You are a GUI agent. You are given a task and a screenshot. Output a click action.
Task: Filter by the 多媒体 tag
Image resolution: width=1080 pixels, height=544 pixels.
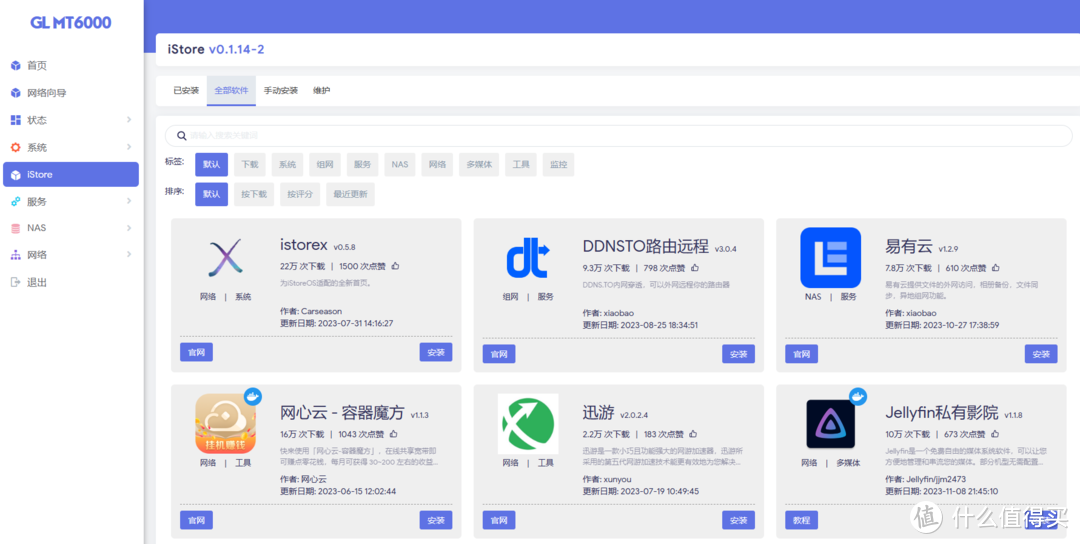click(x=479, y=165)
